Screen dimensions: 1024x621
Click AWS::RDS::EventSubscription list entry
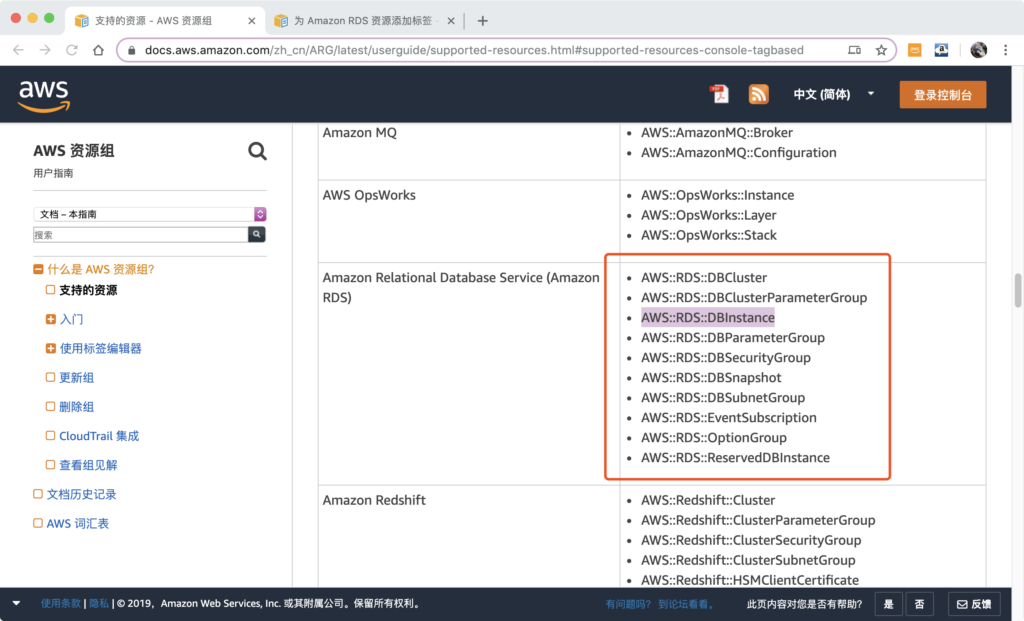click(728, 418)
